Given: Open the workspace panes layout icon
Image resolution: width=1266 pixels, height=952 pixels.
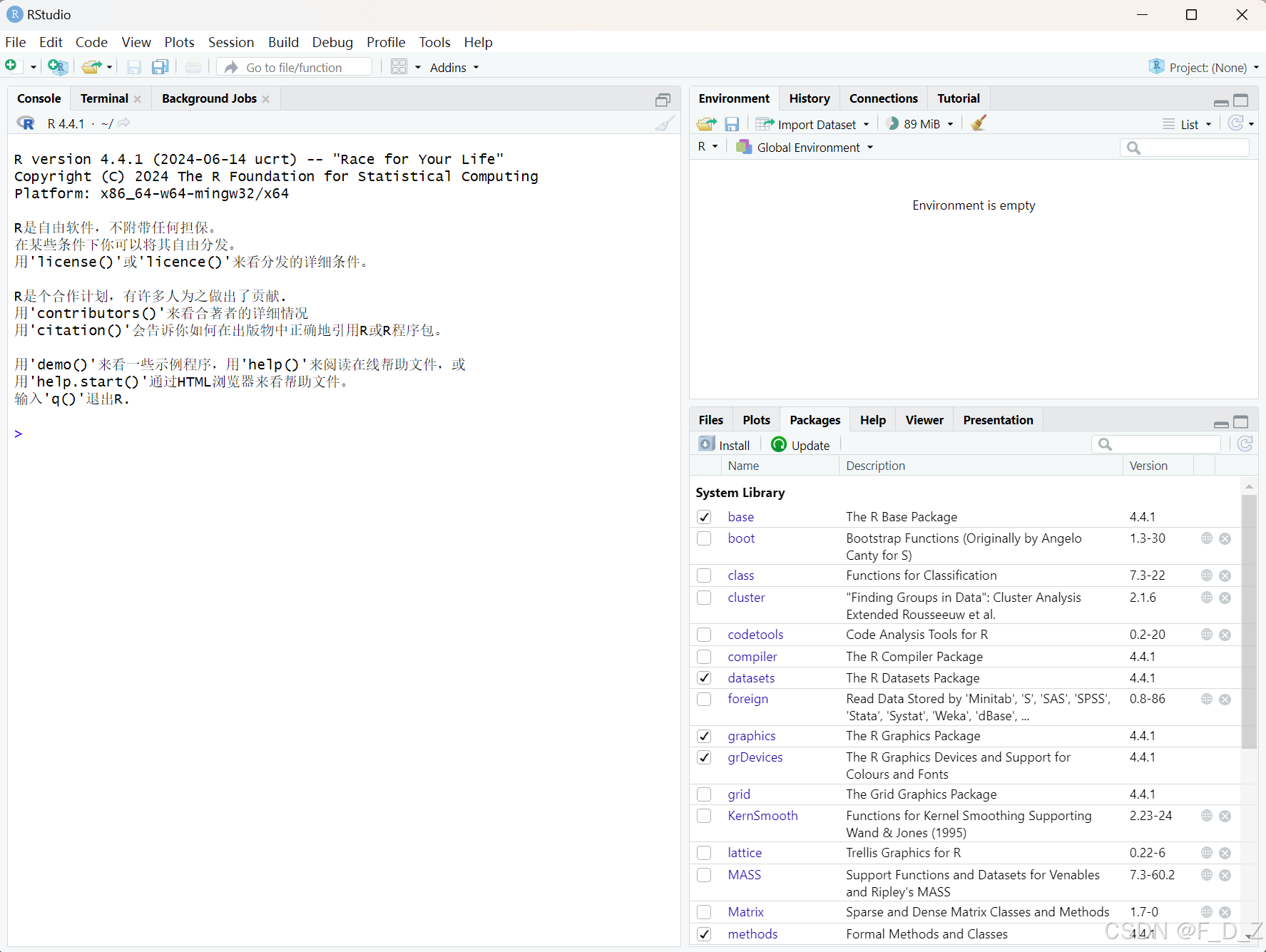Looking at the screenshot, I should point(399,67).
